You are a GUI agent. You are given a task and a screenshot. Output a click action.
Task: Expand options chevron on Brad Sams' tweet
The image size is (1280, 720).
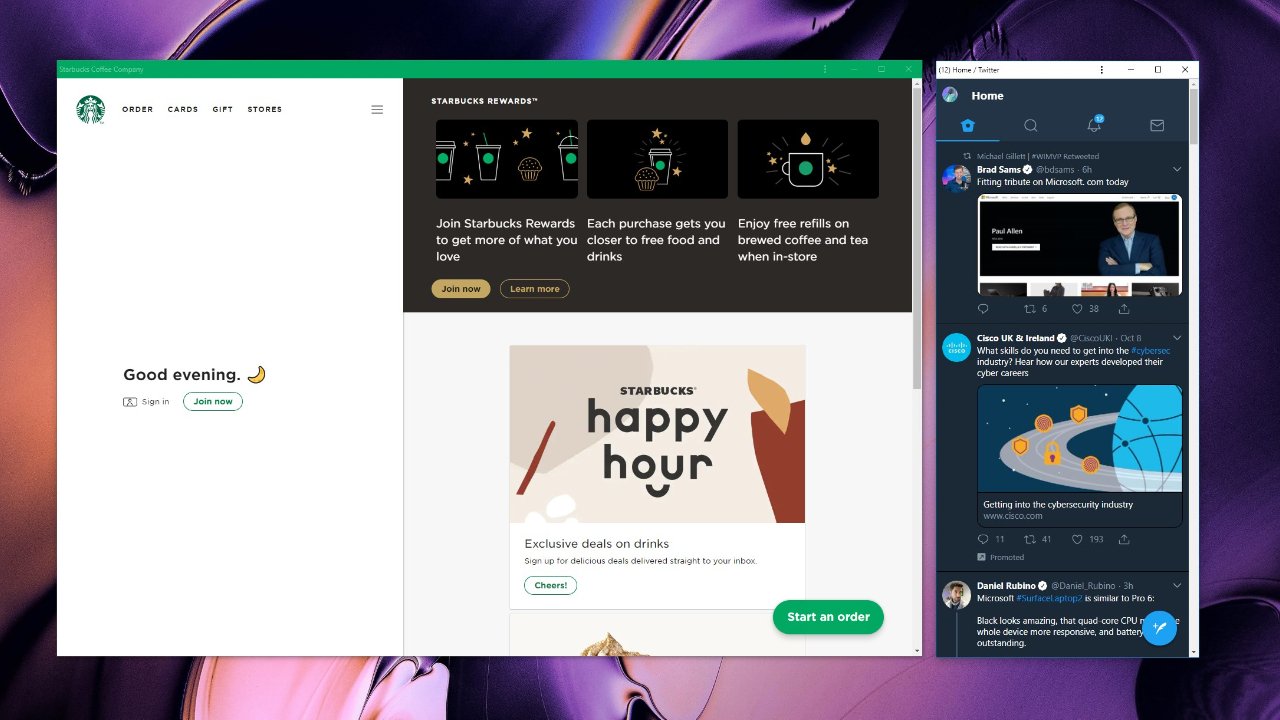1177,169
